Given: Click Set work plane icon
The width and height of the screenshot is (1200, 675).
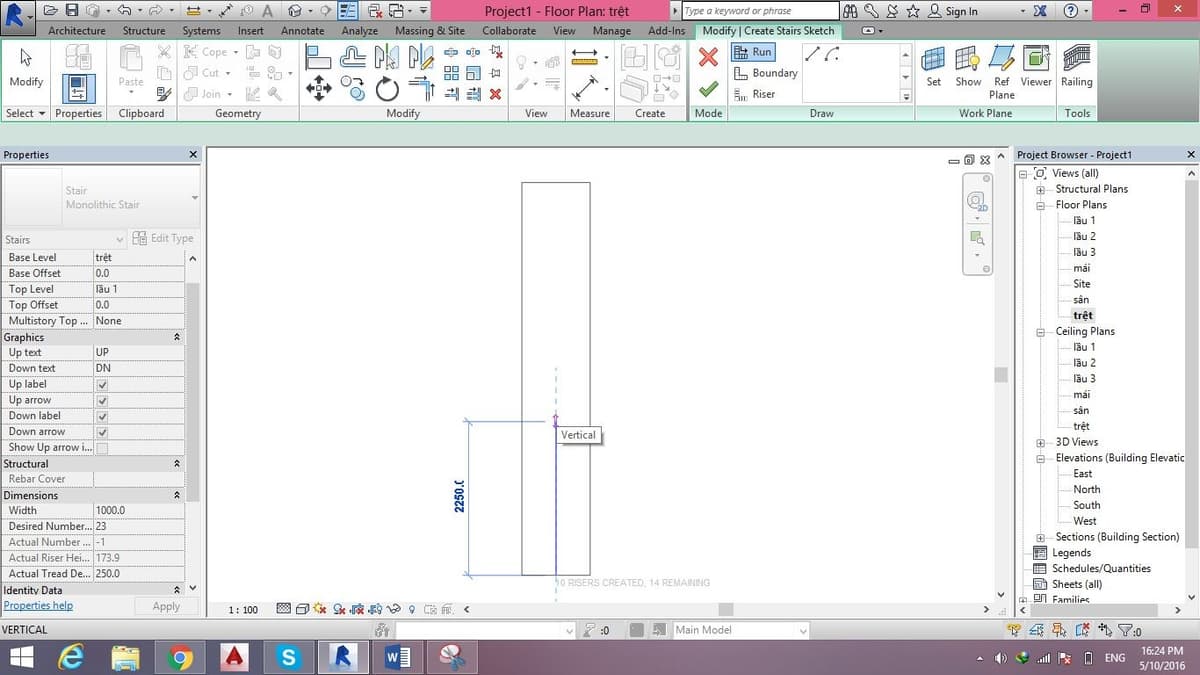Looking at the screenshot, I should click(933, 67).
